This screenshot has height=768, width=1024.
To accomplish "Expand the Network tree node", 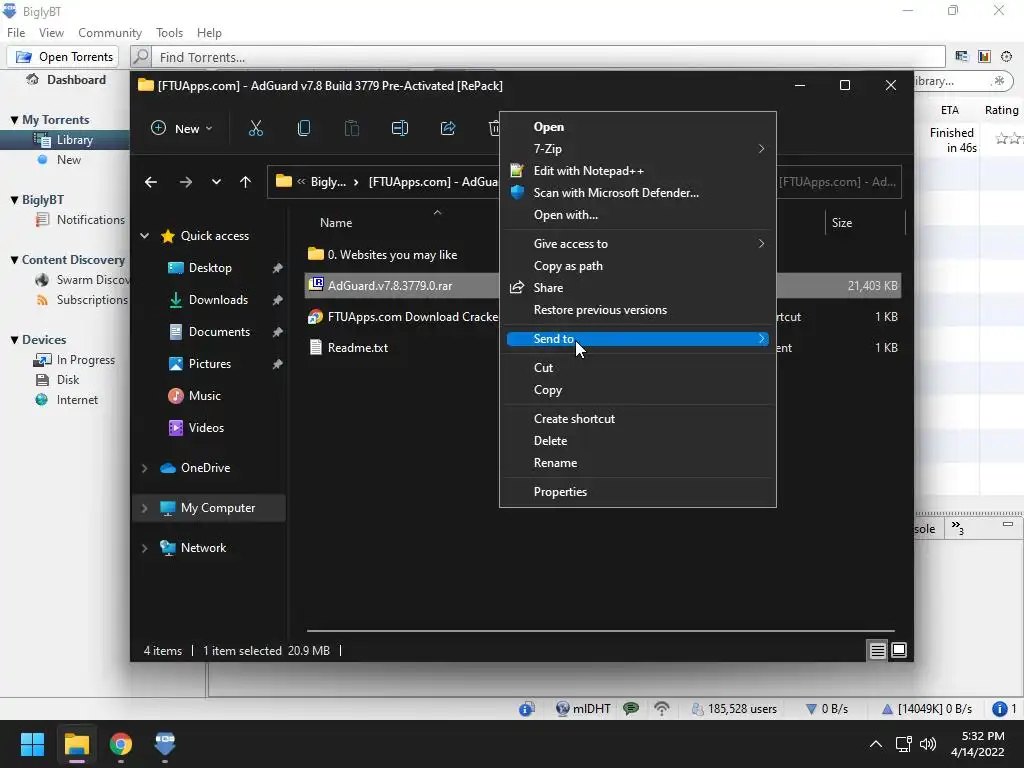I will (x=144, y=548).
